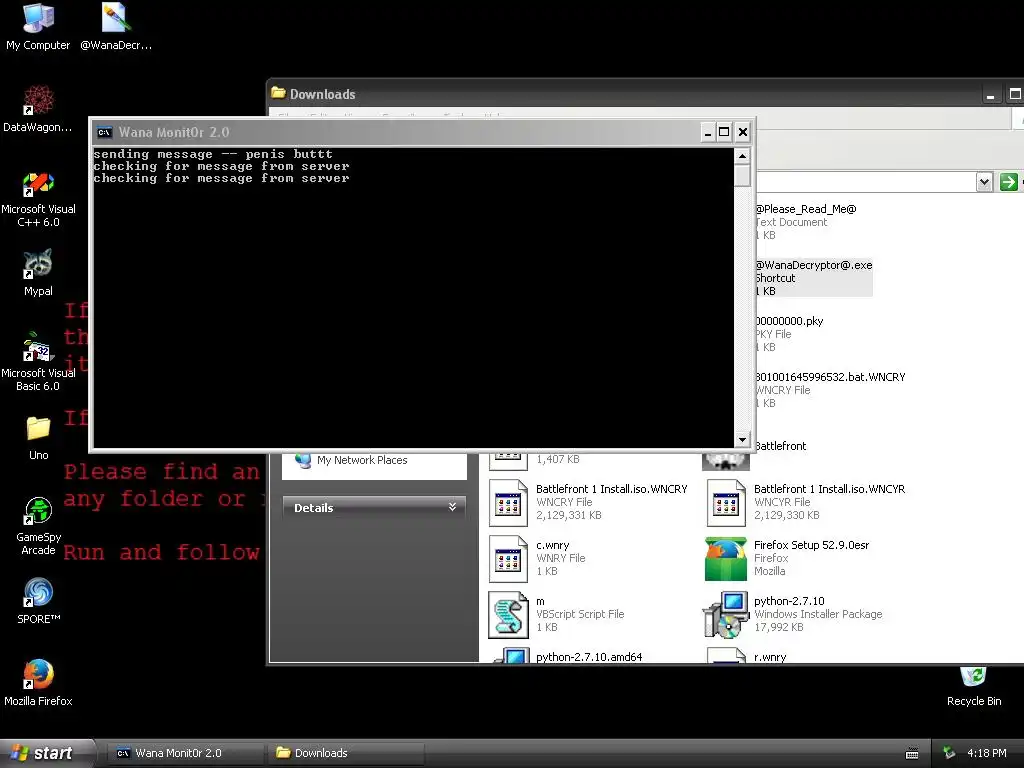Select the Battlefront item name

[x=780, y=446]
